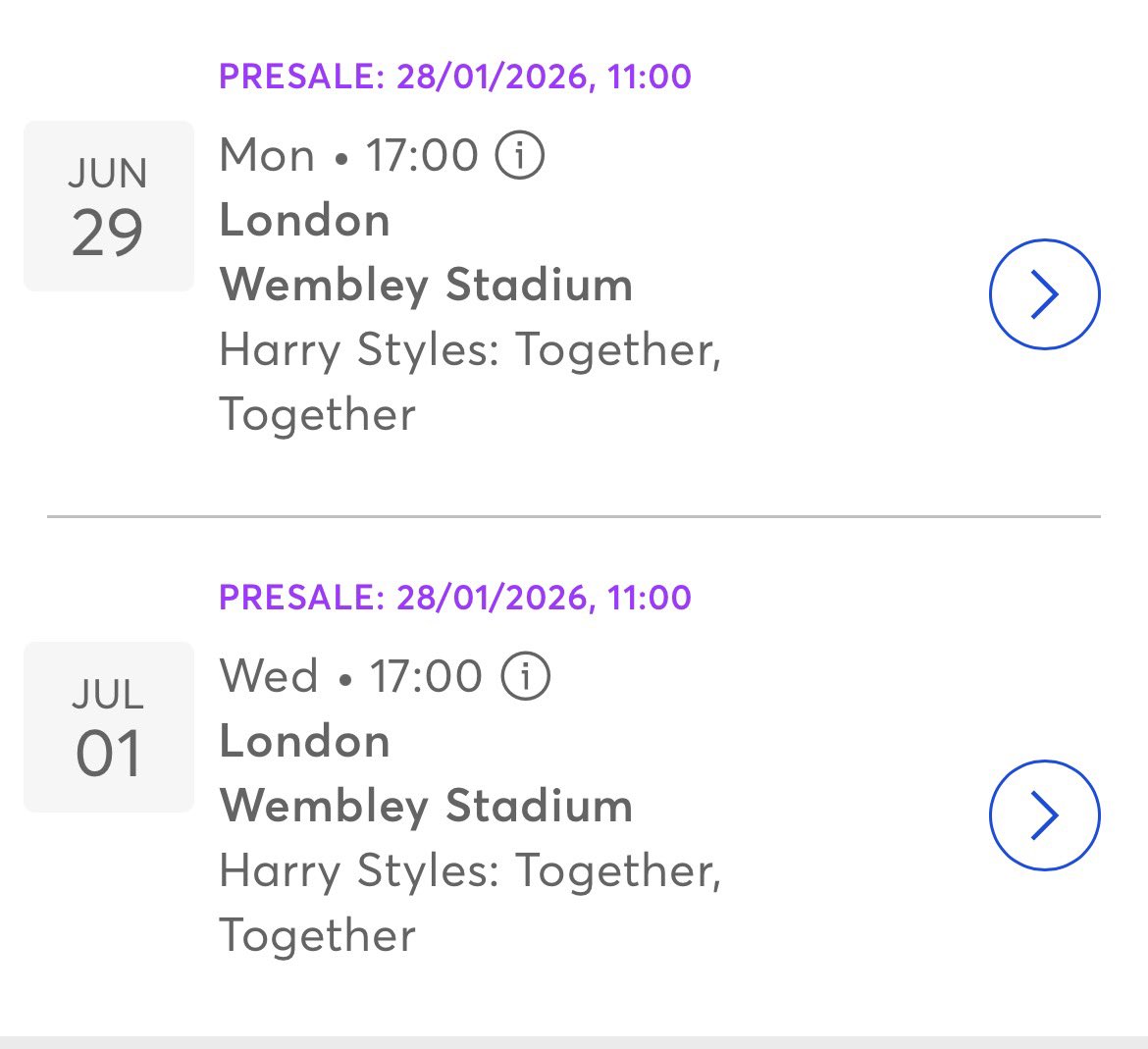Click London in the June 29 listing
This screenshot has height=1049, width=1148.
tap(304, 221)
